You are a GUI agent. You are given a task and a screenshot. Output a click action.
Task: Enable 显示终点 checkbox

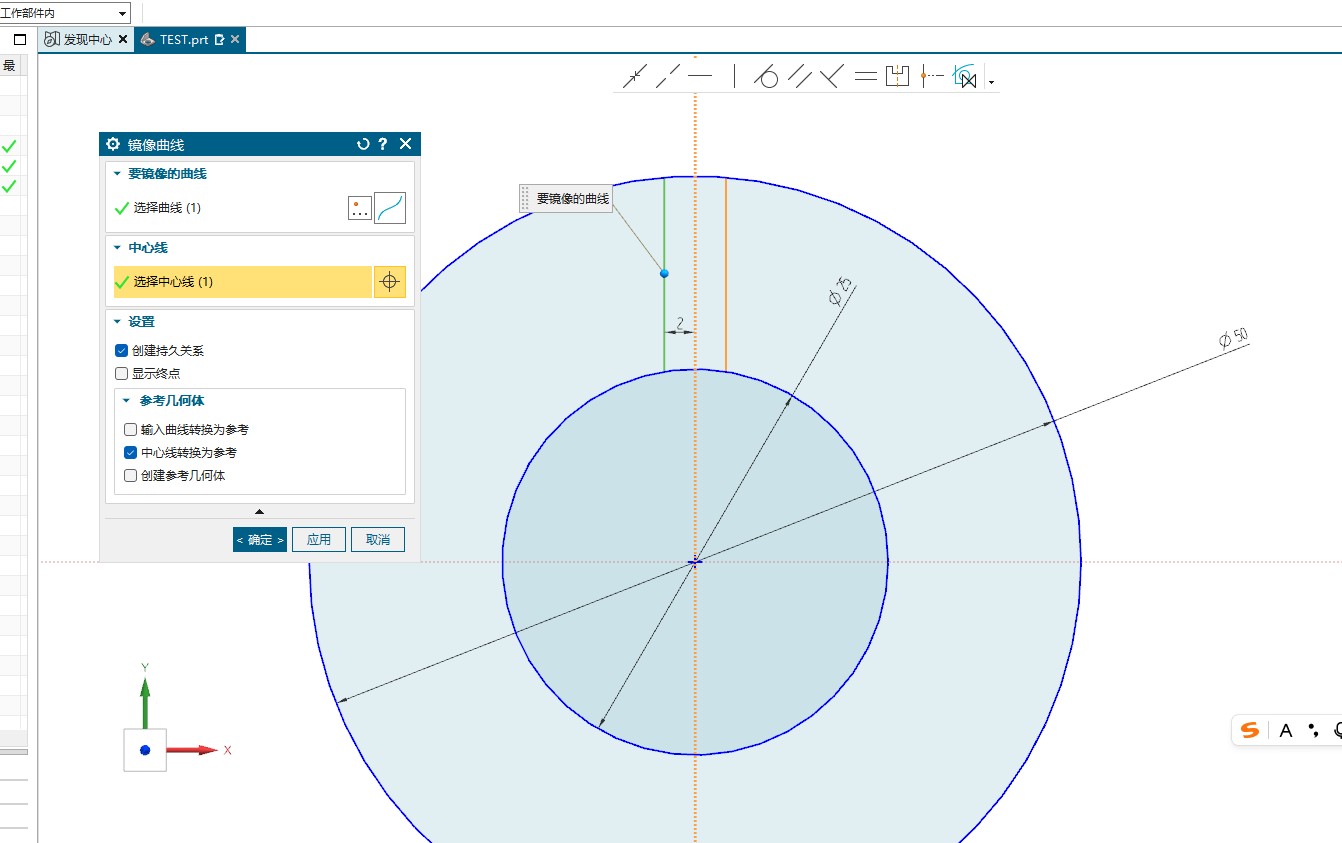(122, 374)
